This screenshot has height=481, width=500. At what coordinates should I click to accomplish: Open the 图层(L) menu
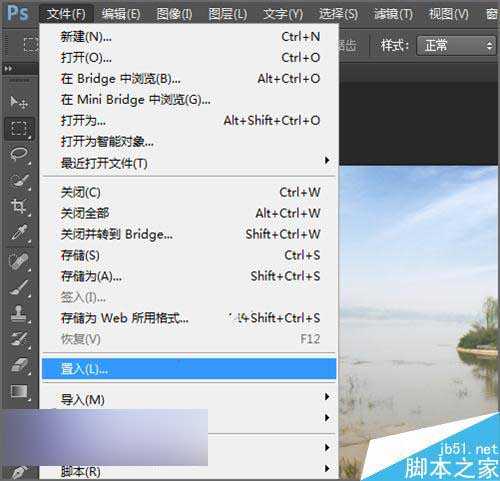point(228,14)
